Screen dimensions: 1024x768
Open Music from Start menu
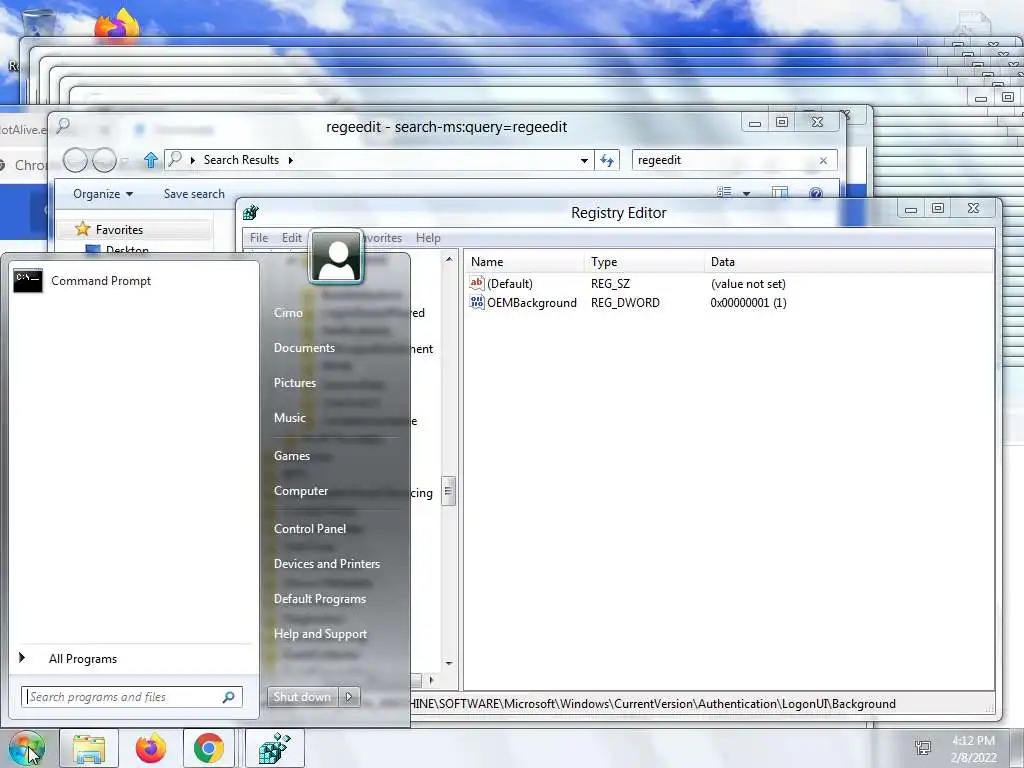pos(289,418)
